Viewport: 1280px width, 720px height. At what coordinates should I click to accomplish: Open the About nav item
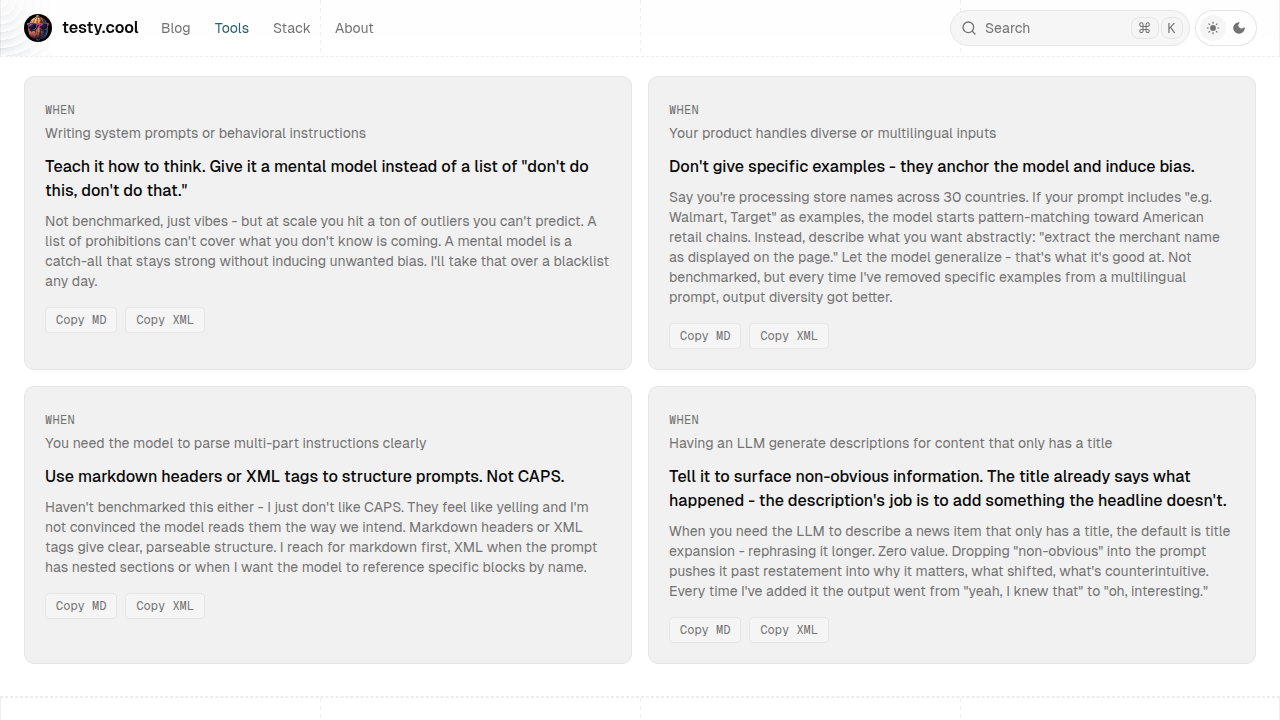[x=354, y=28]
